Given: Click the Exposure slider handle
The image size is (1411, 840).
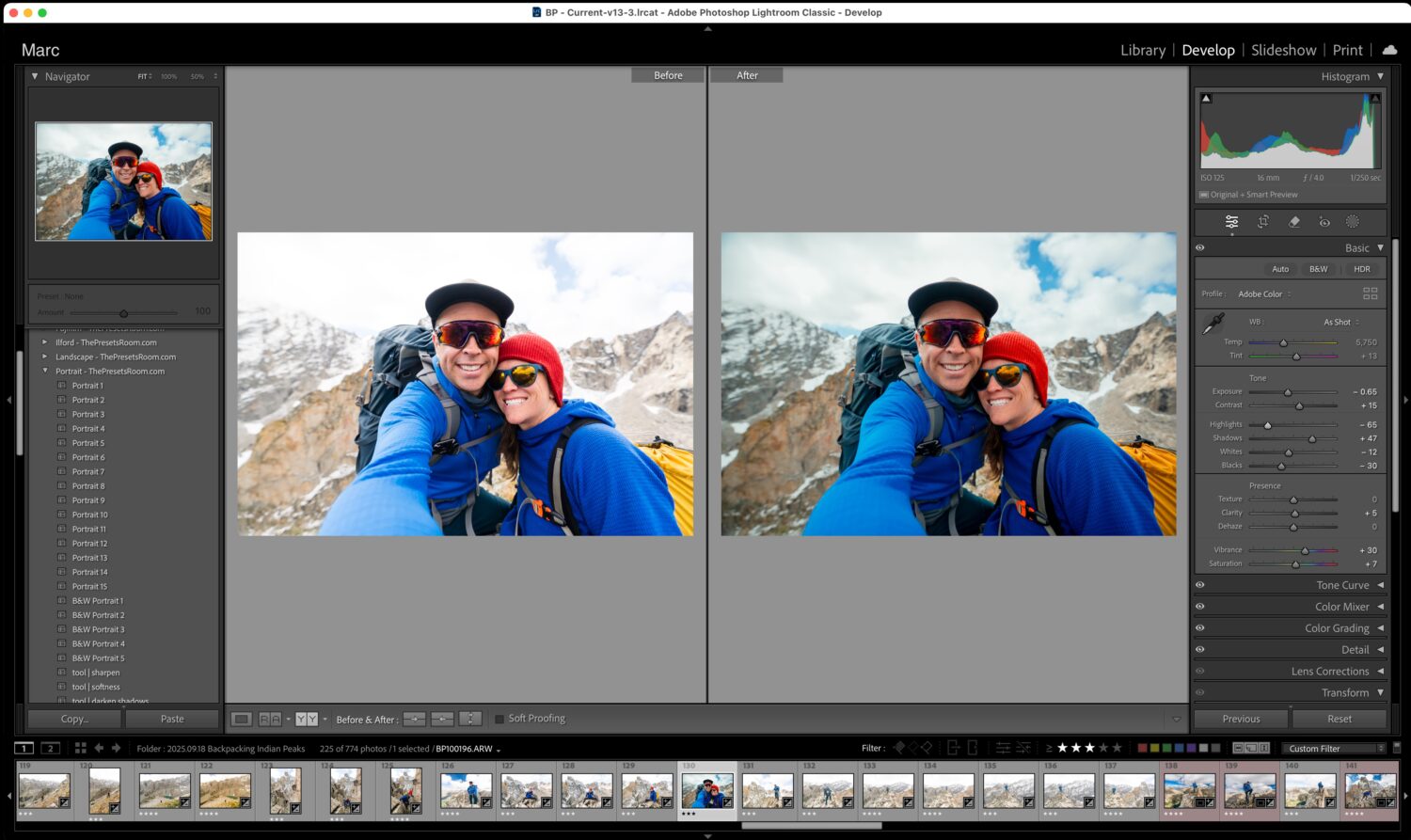Looking at the screenshot, I should click(x=1288, y=392).
